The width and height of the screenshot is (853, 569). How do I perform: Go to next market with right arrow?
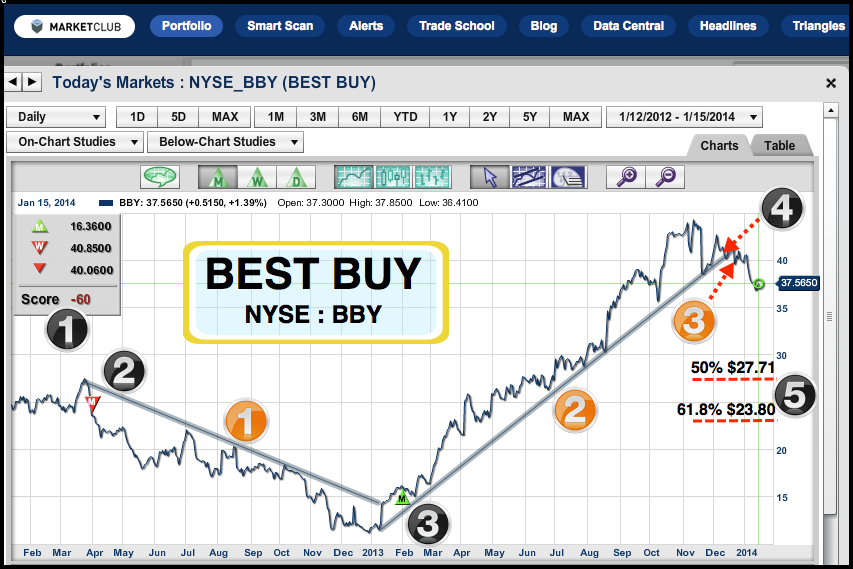[32, 82]
